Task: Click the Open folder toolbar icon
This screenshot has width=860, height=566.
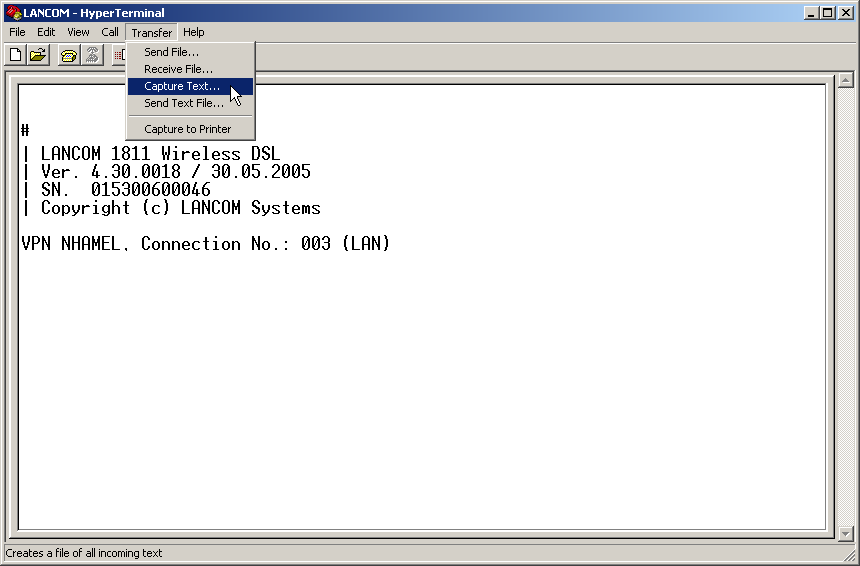Action: coord(38,55)
